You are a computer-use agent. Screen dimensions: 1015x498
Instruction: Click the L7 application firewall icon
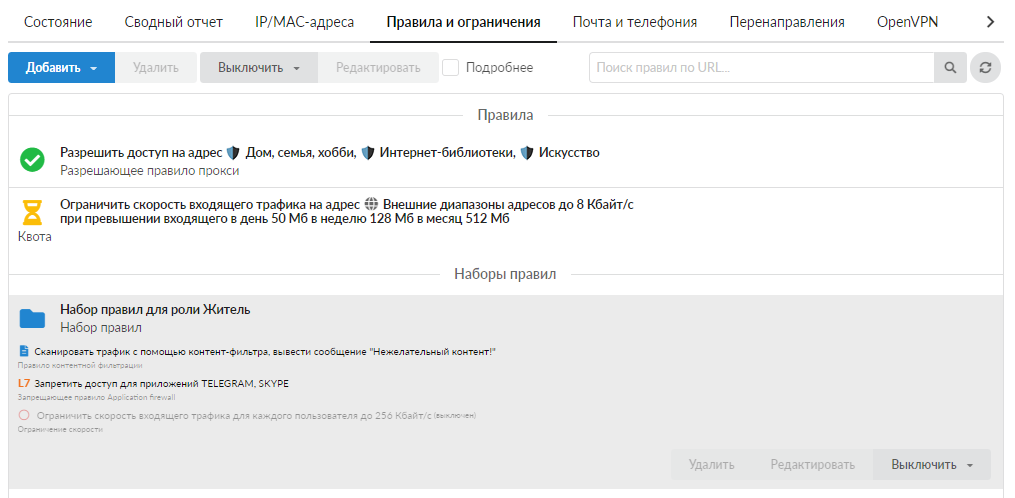click(24, 383)
